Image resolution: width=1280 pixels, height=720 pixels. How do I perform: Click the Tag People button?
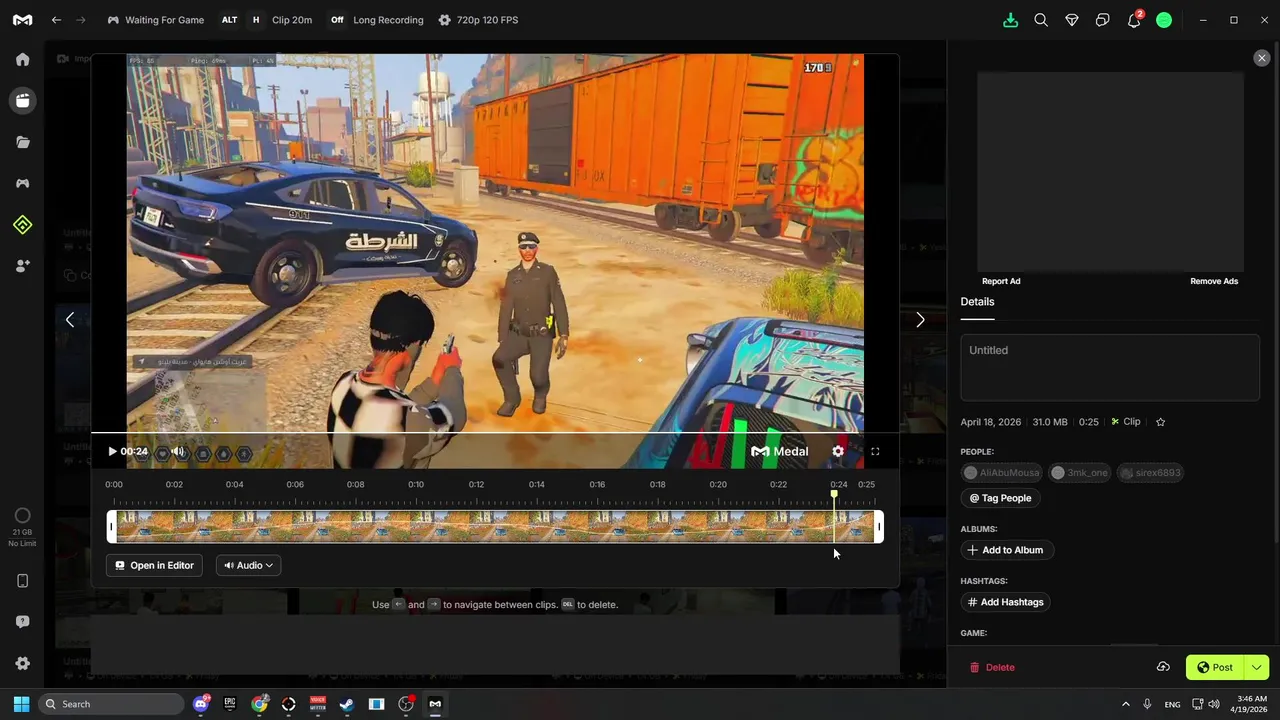(1000, 498)
